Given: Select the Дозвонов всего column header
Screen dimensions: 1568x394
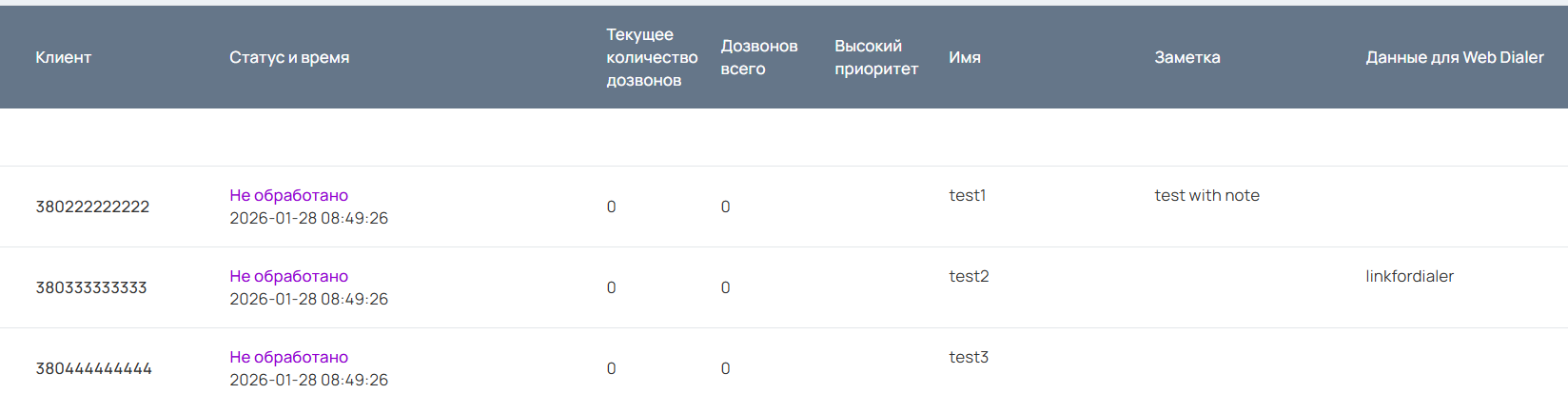Looking at the screenshot, I should [758, 57].
